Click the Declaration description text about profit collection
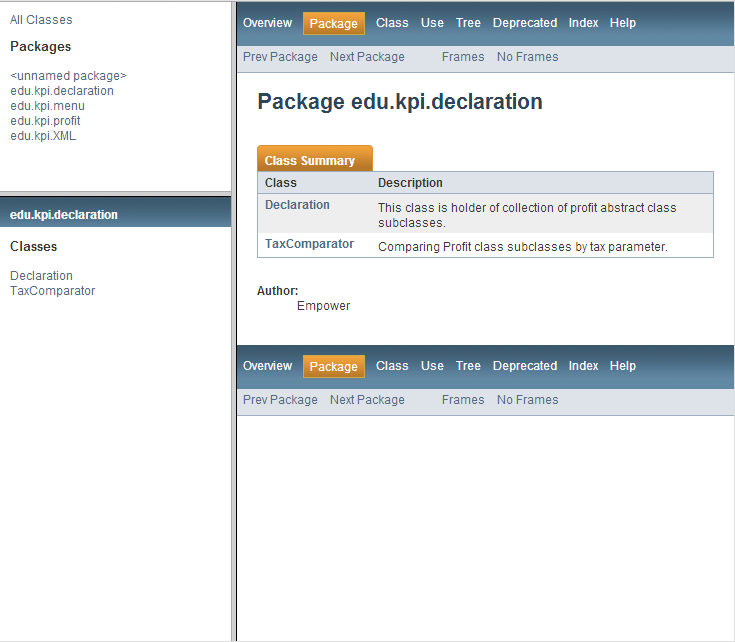The image size is (735, 642). tap(527, 215)
